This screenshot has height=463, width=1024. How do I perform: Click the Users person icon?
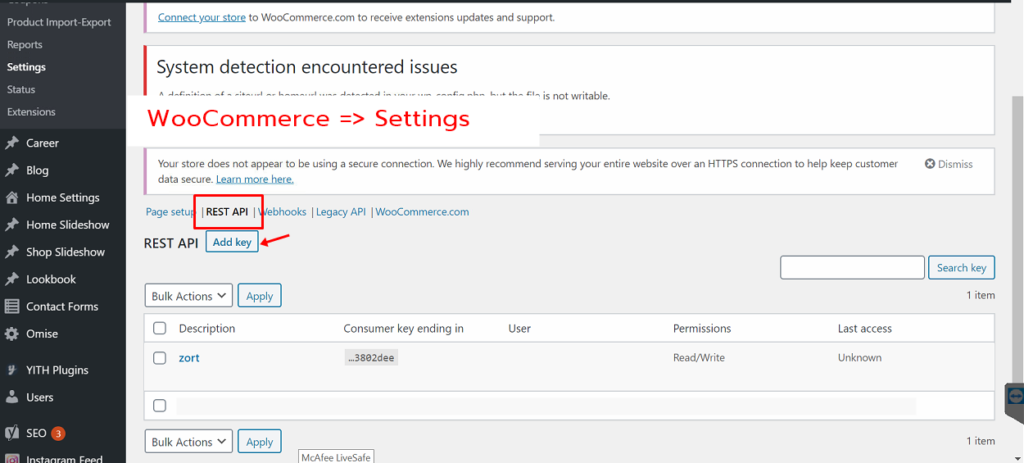[12, 397]
